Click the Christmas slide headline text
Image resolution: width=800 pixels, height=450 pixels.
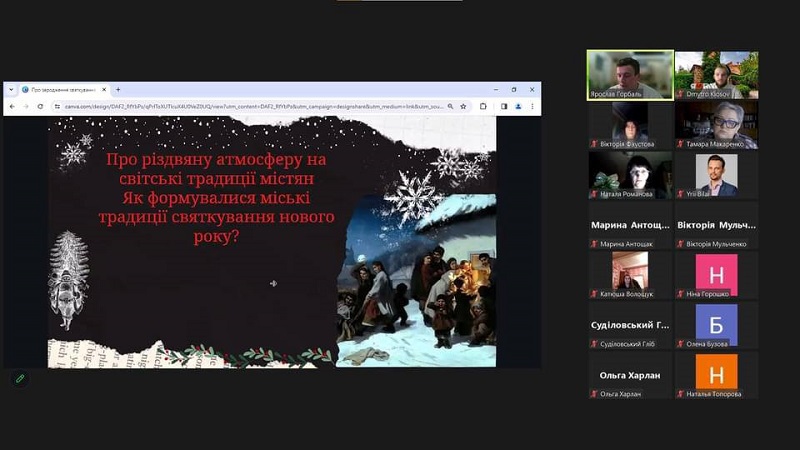point(220,197)
